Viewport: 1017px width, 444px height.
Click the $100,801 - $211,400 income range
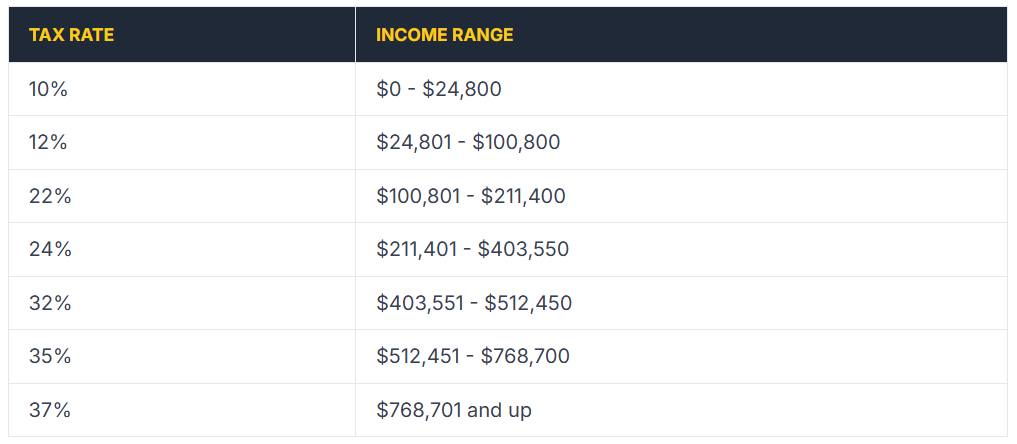pos(471,196)
